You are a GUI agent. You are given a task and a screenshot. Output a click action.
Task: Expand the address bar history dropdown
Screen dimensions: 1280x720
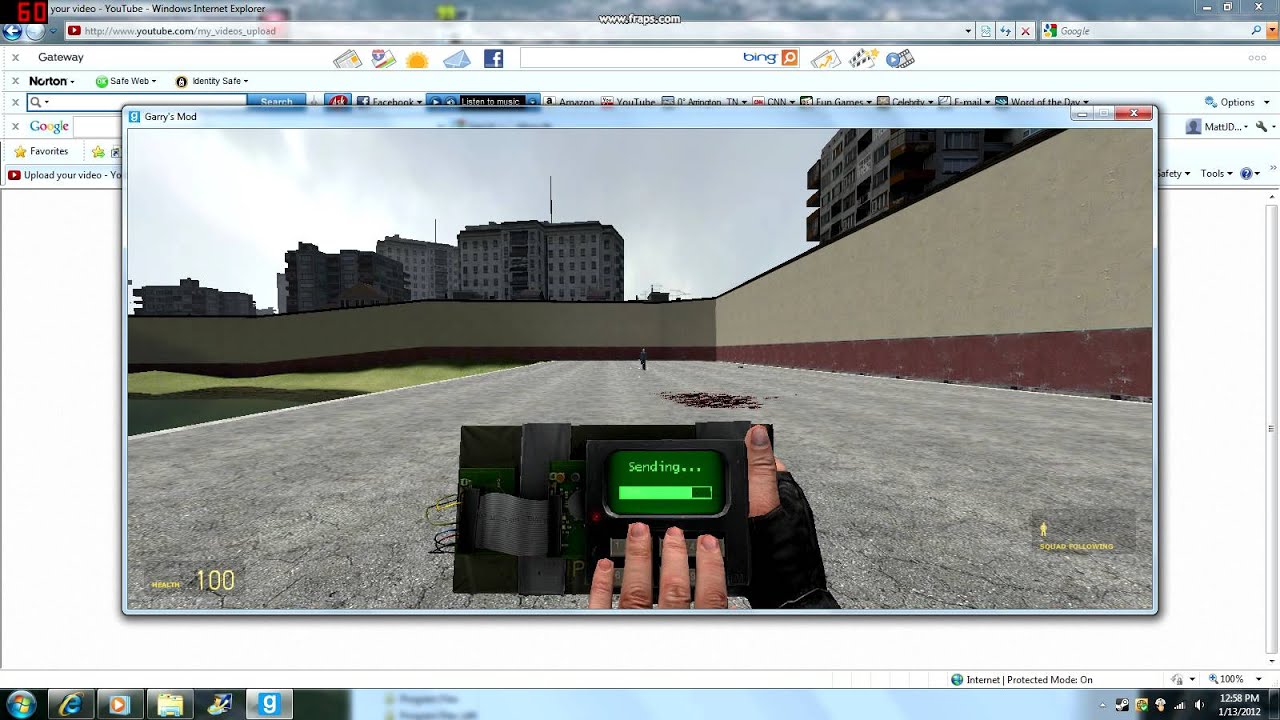pos(968,31)
